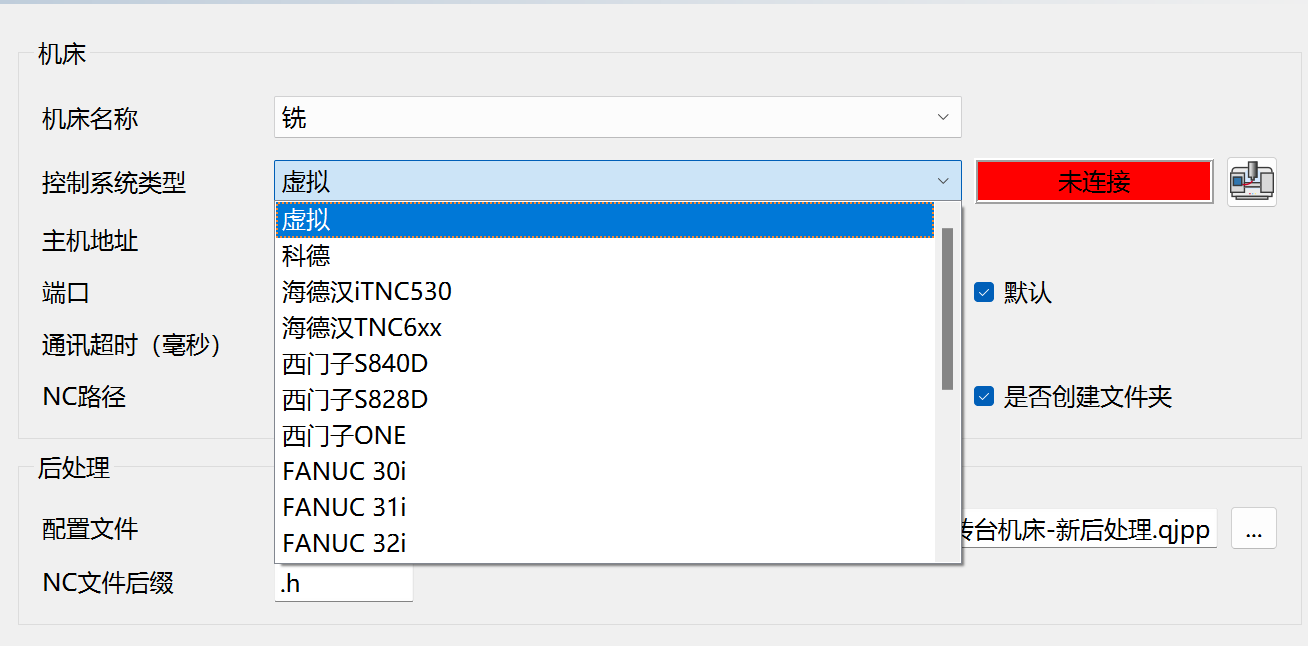Viewport: 1308px width, 646px height.
Task: Toggle the 默认 checkbox
Action: coord(984,292)
